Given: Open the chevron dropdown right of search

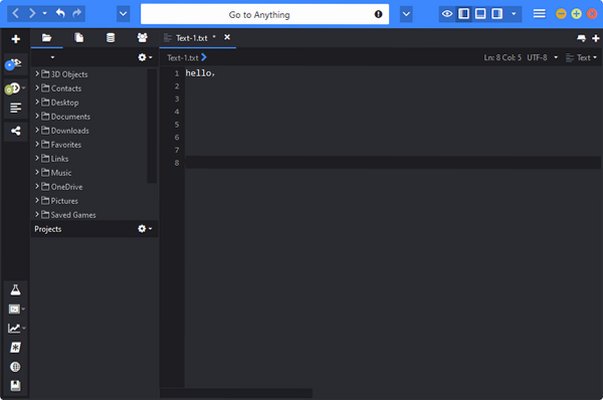Looking at the screenshot, I should pos(406,14).
